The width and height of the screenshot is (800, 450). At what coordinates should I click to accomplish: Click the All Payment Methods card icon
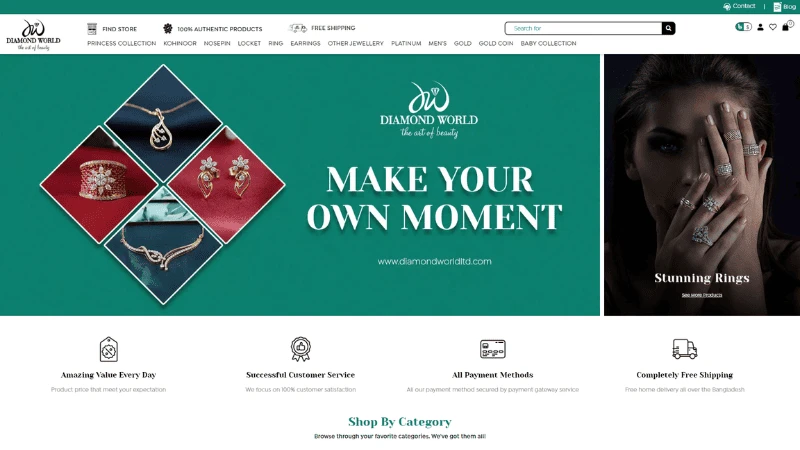pyautogui.click(x=492, y=349)
